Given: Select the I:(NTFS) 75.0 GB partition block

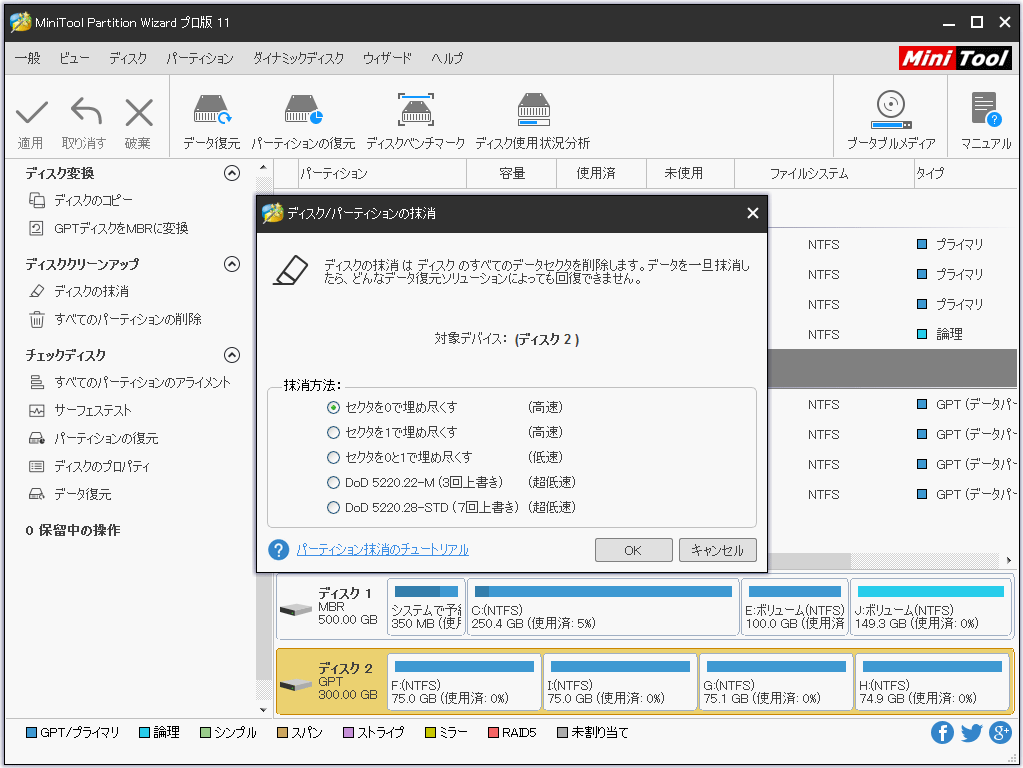Looking at the screenshot, I should coord(620,682).
